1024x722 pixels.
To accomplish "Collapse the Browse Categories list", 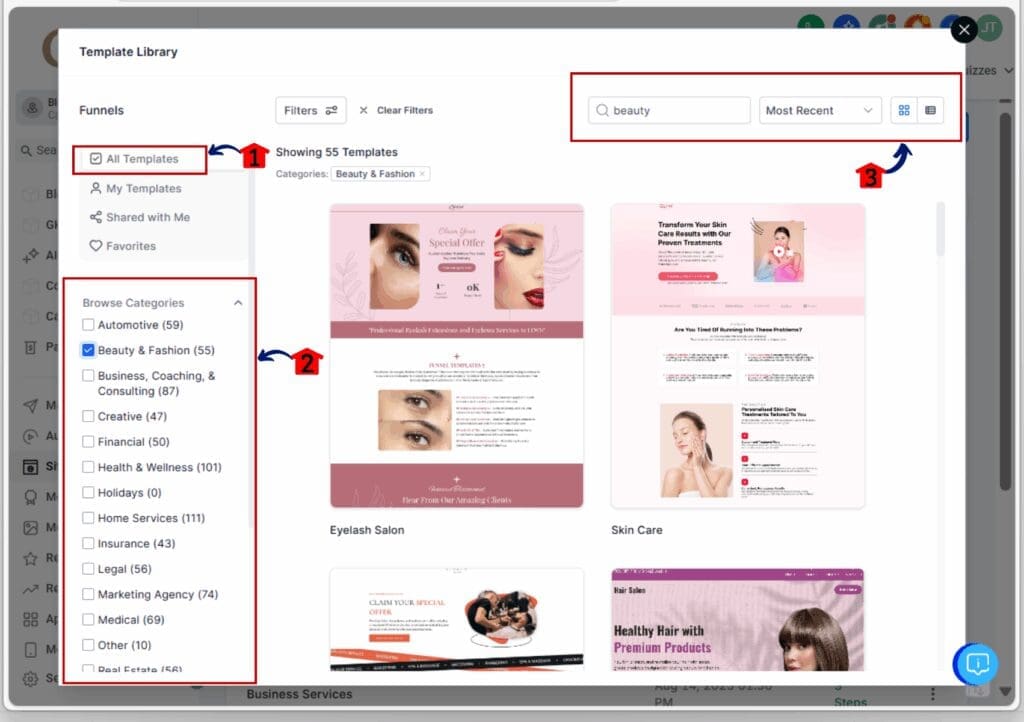I will click(238, 302).
